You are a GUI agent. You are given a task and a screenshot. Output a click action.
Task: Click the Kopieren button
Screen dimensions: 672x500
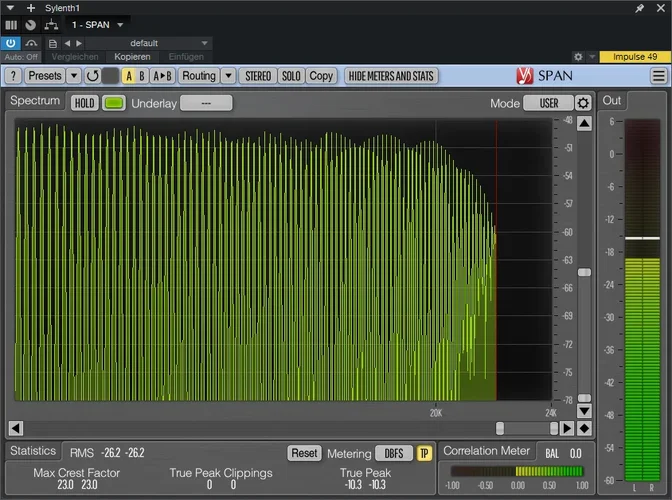pyautogui.click(x=132, y=57)
